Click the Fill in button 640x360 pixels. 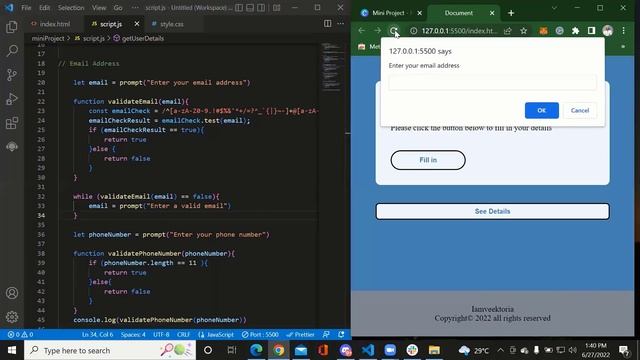(428, 160)
